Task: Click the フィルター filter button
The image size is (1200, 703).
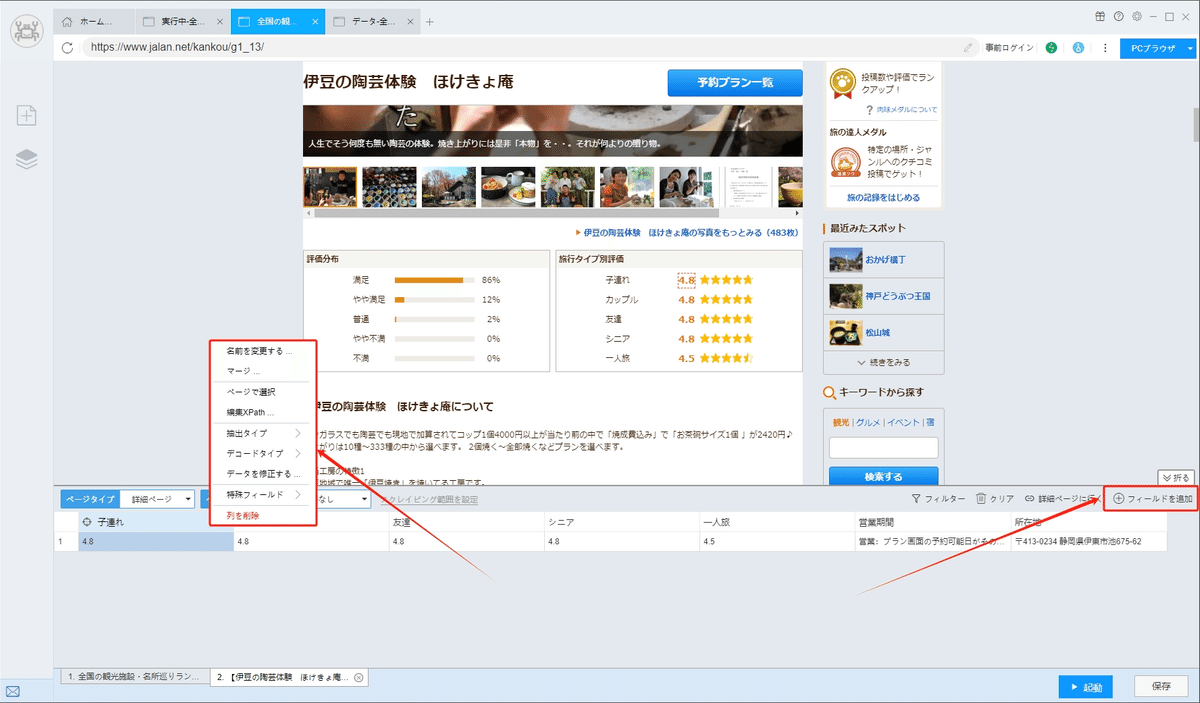Action: (939, 498)
